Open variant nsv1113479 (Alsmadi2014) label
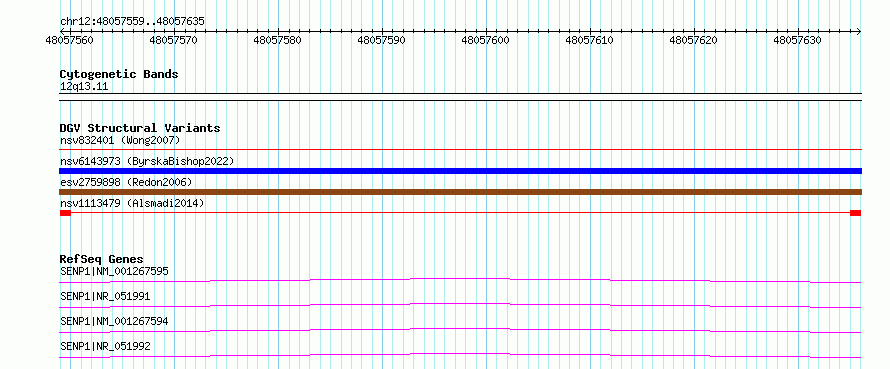 click(132, 203)
